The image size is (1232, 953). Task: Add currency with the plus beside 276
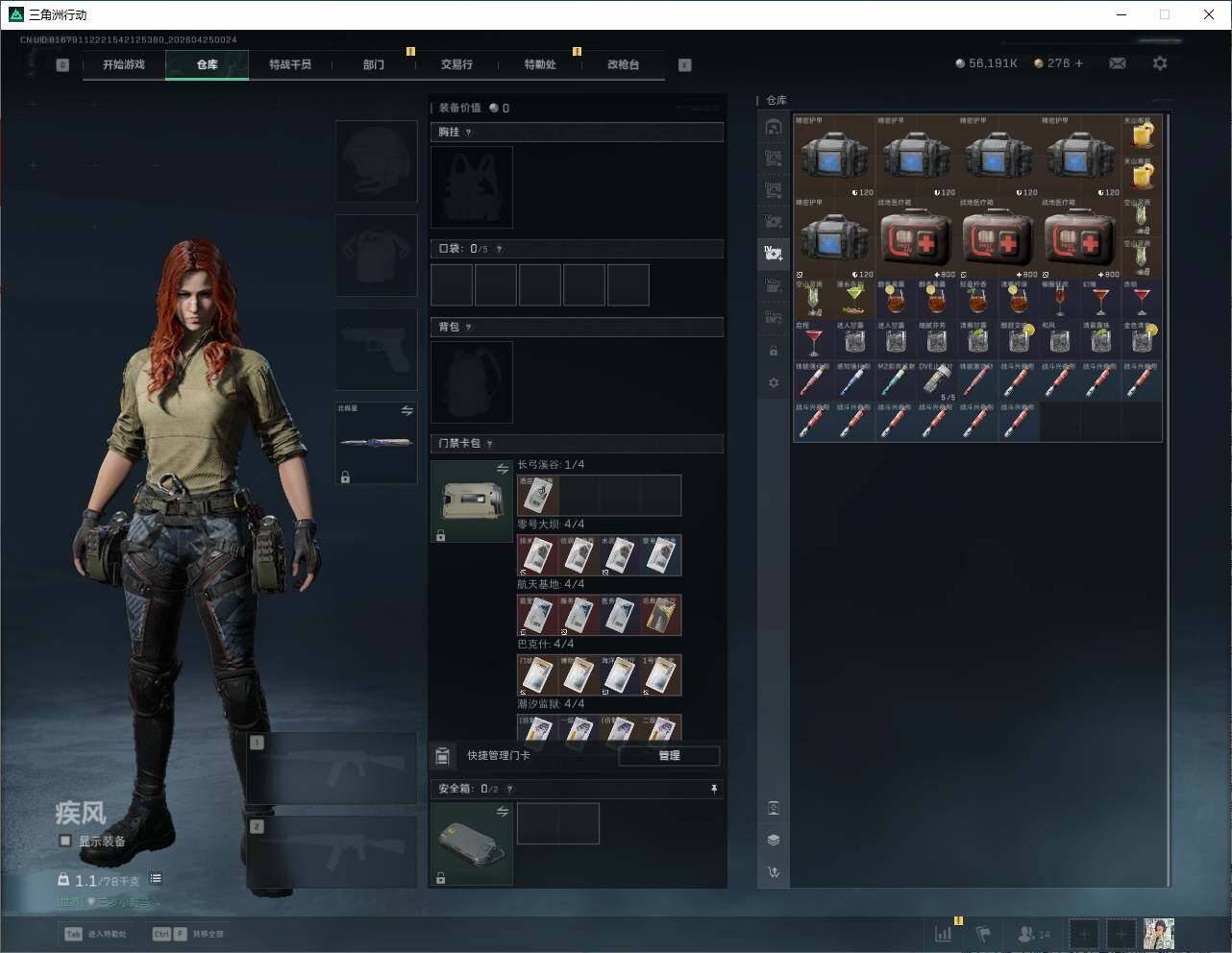1079,63
